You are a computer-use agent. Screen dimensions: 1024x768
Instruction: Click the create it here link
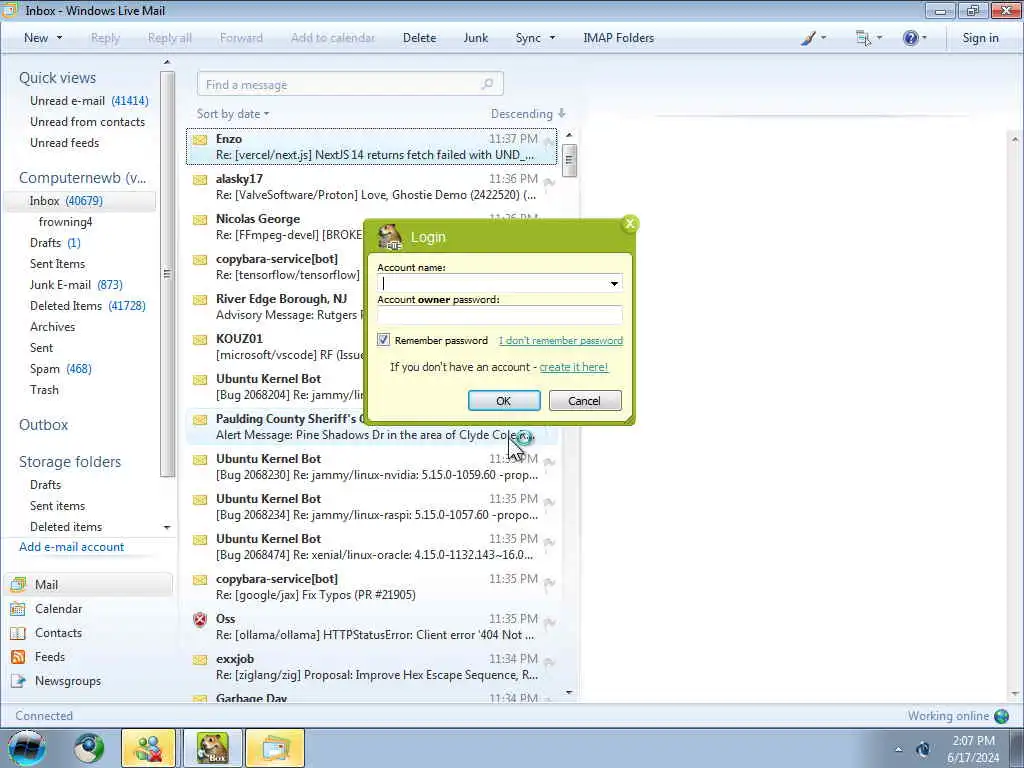pos(573,367)
